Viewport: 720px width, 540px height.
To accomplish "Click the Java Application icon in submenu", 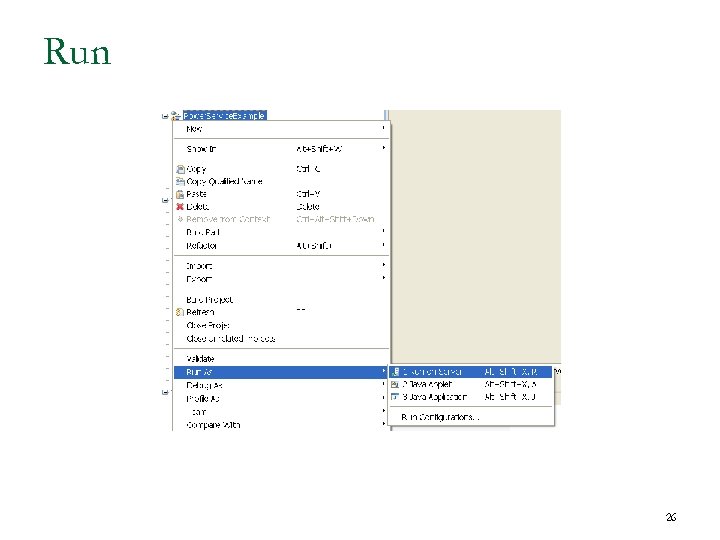I will [x=395, y=397].
